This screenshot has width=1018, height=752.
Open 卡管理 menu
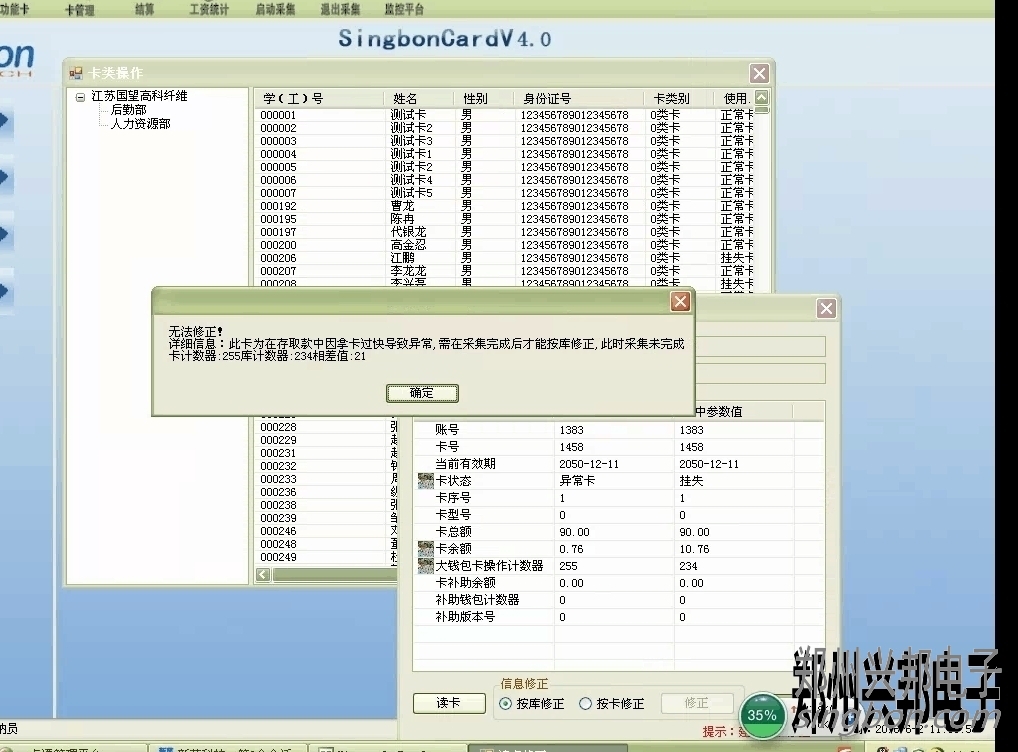pyautogui.click(x=79, y=10)
